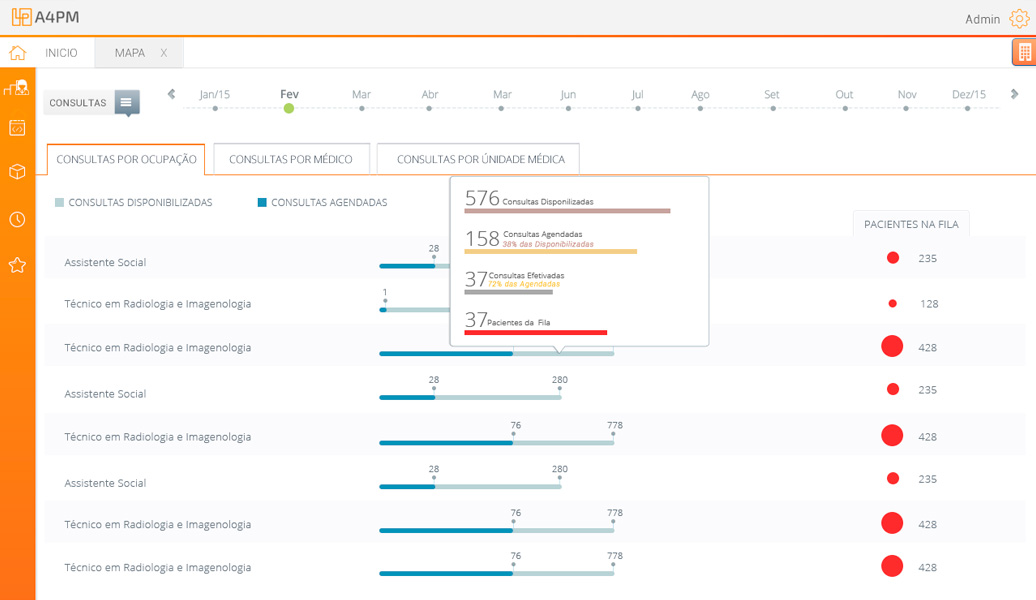Click the Pacientes na Fila header button
The width and height of the screenshot is (1036, 600).
coord(910,224)
